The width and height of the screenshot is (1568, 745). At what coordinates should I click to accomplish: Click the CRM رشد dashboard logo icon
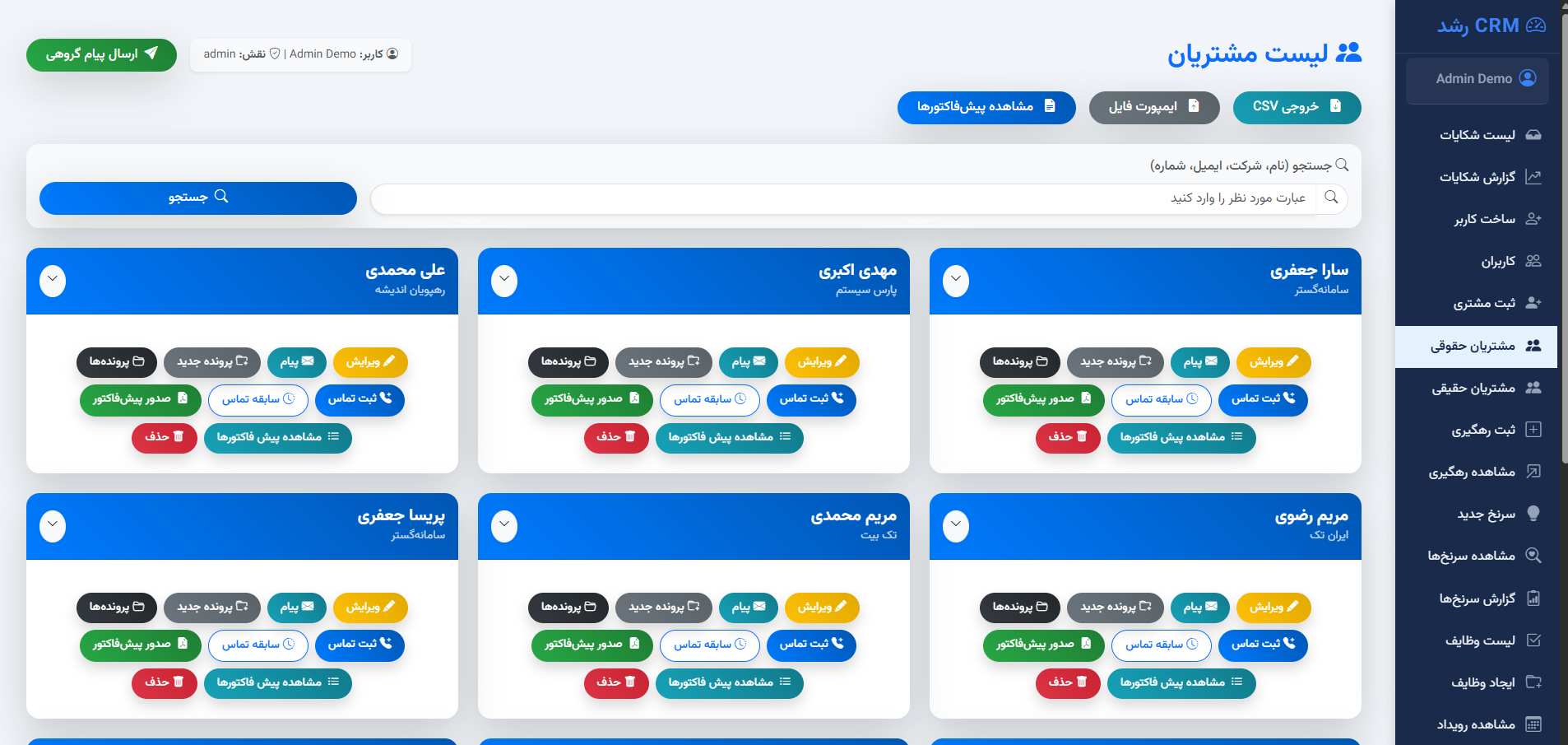(1535, 26)
